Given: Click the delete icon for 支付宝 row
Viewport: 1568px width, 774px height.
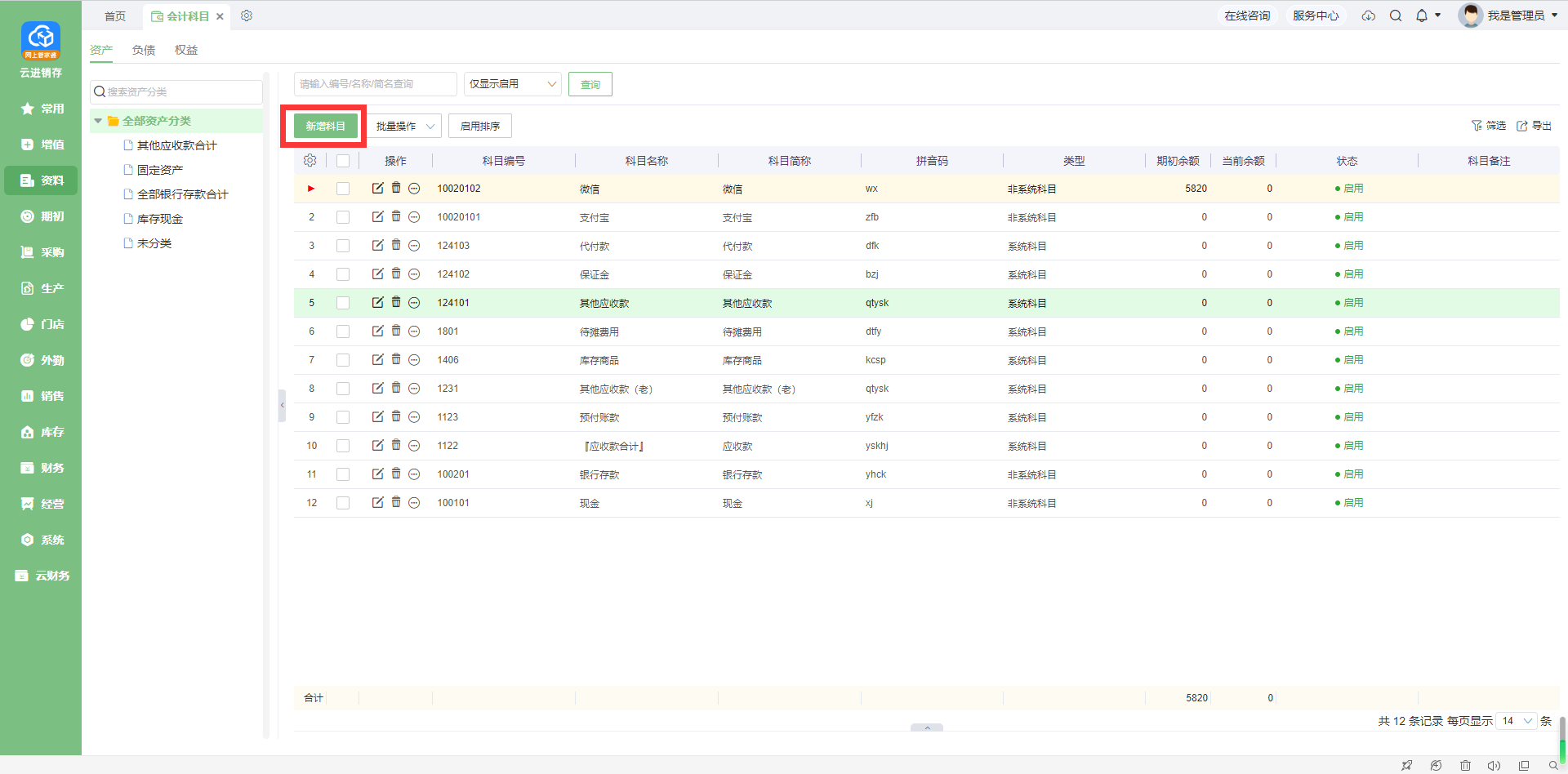Looking at the screenshot, I should click(396, 216).
